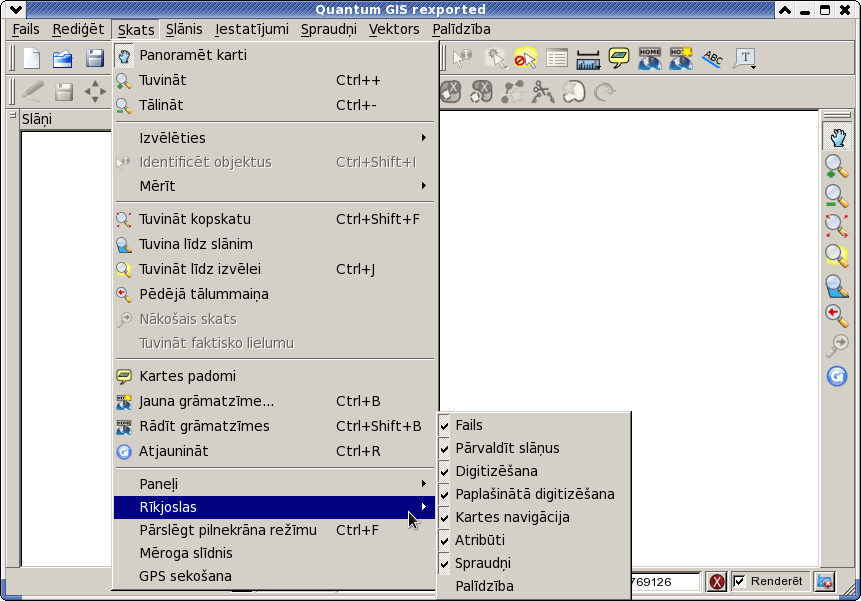Viewport: 861px width, 601px height.
Task: Choose Tuvina līdz slānim menu item
Action: 275,244
